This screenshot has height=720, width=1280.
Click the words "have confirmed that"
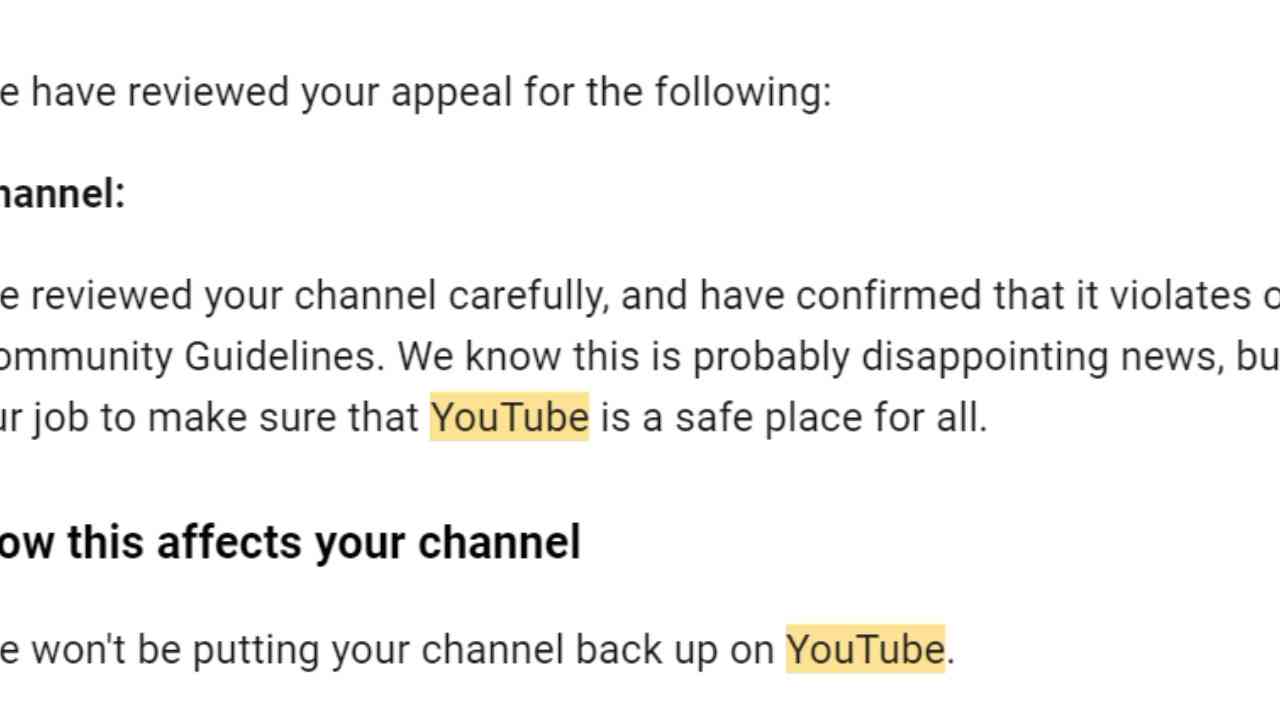(x=840, y=295)
